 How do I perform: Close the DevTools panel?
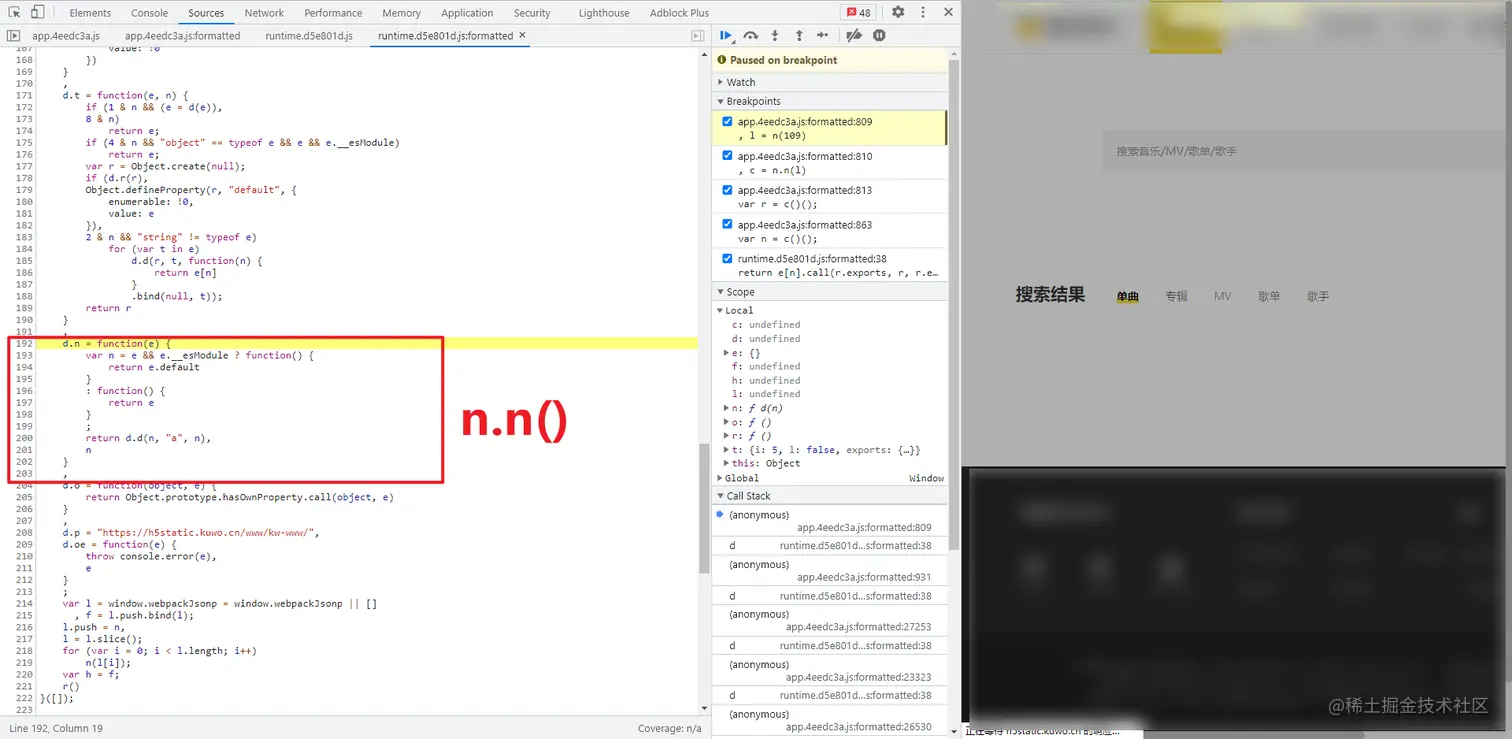coord(946,12)
